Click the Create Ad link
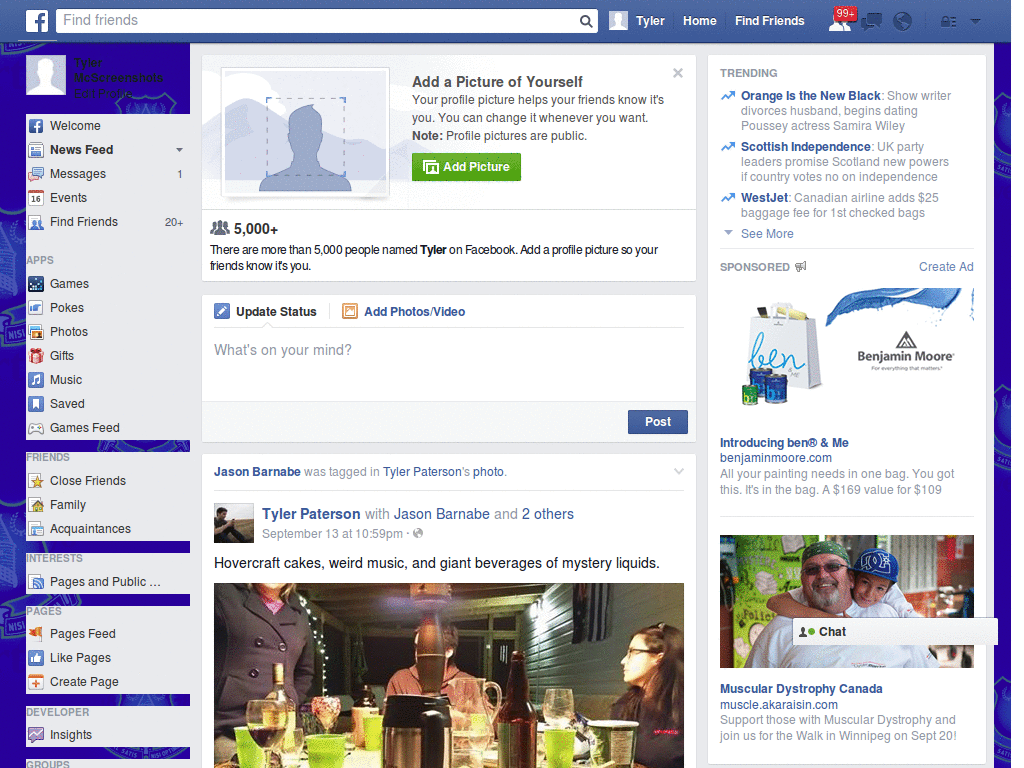1024x768 pixels. tap(946, 266)
